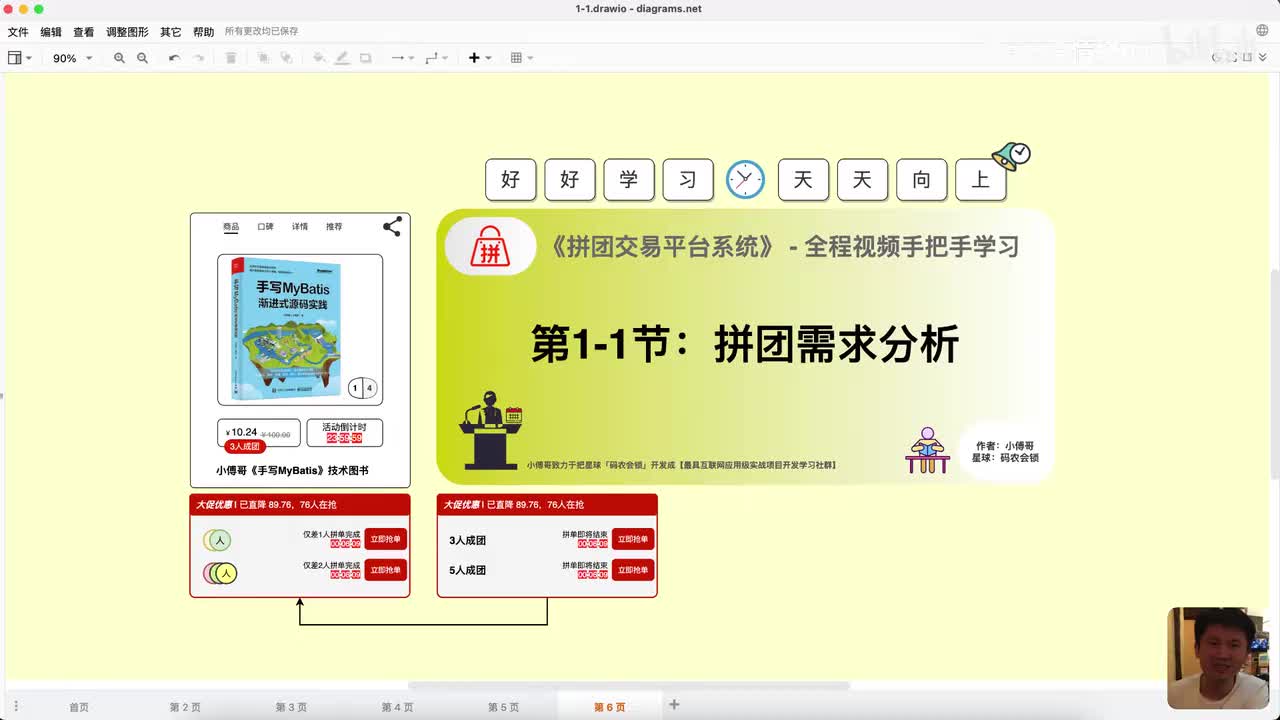Select the 第 6 页 tab

click(x=609, y=707)
